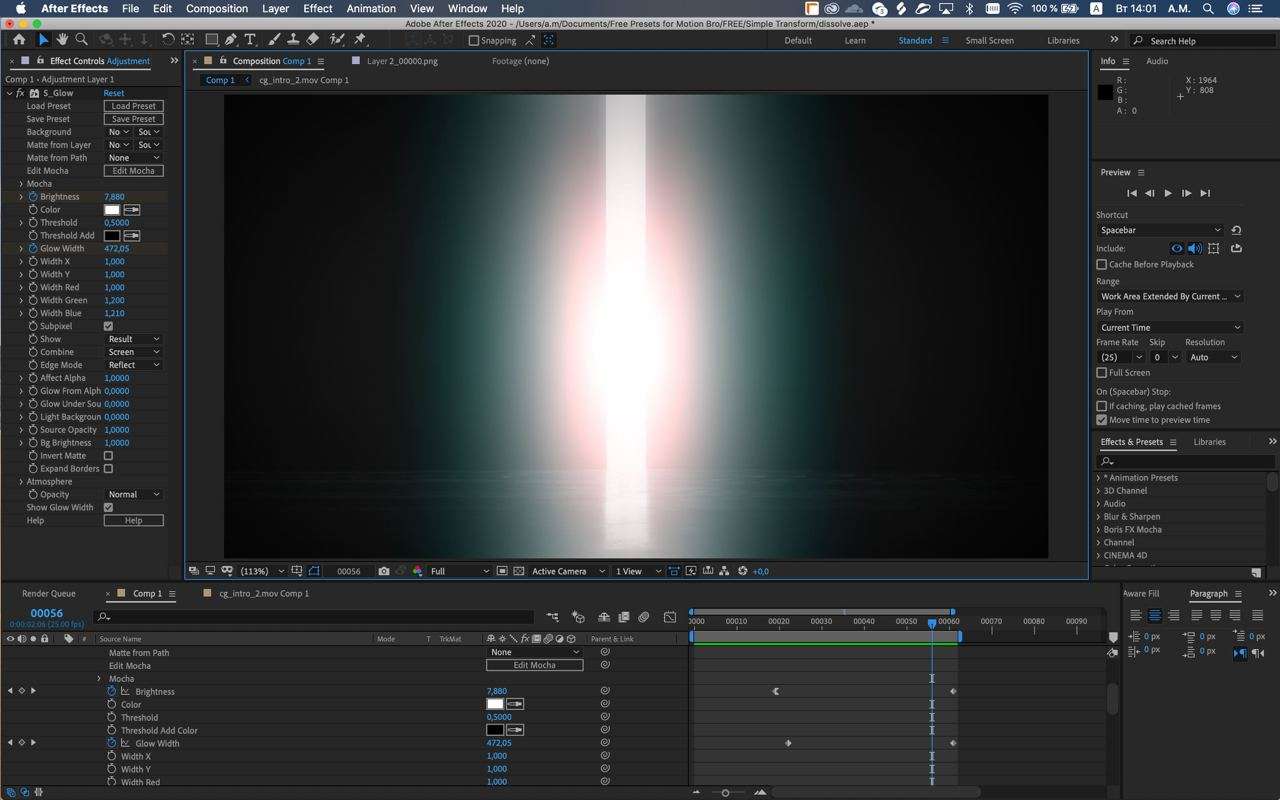Select the Zoom magnifier tool

81,40
